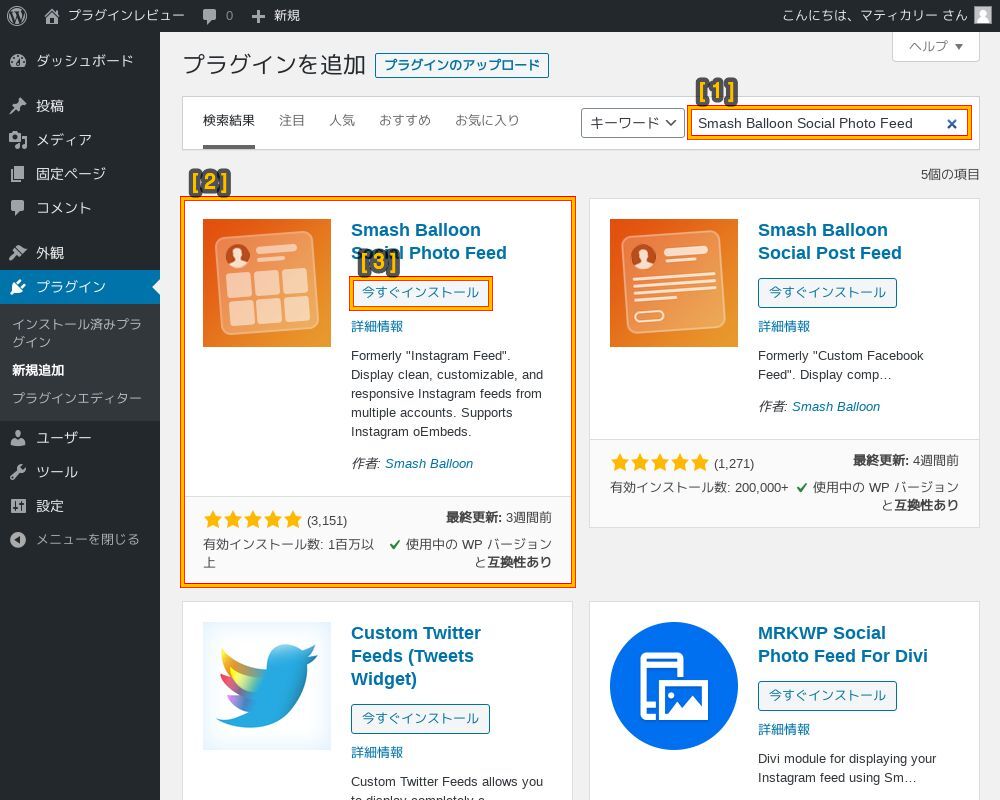The width and height of the screenshot is (1000, 800).
Task: Click Custom Twitter Feeds bird thumbnail
Action: pyautogui.click(x=267, y=686)
